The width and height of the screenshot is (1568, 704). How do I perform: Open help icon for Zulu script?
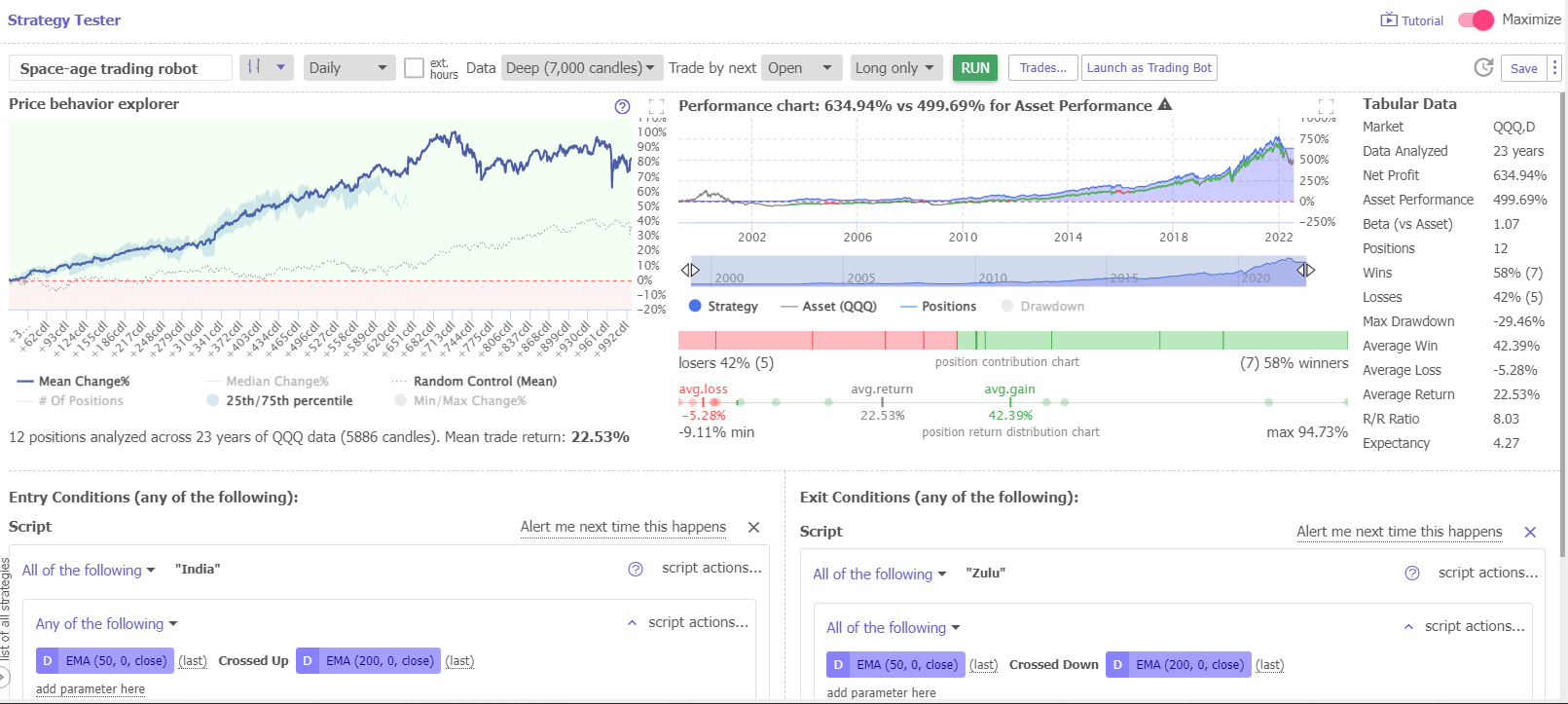click(1412, 574)
